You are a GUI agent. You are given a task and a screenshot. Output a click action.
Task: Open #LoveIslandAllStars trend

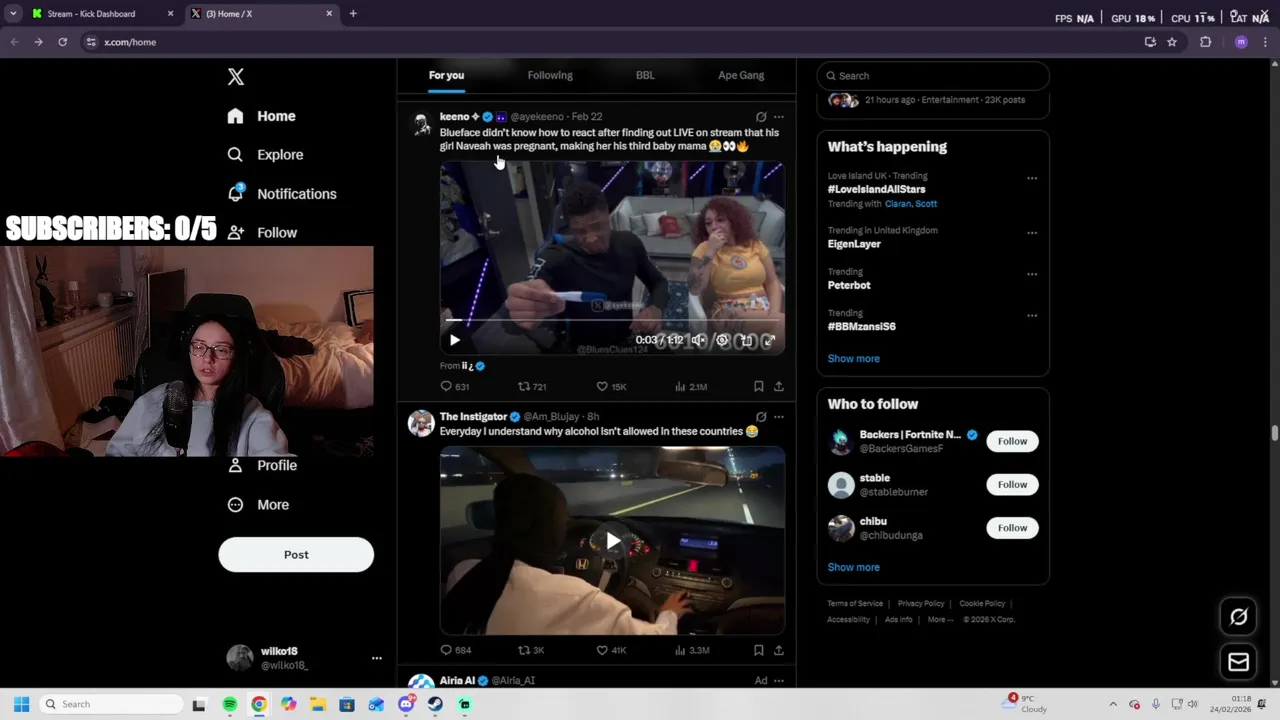876,189
